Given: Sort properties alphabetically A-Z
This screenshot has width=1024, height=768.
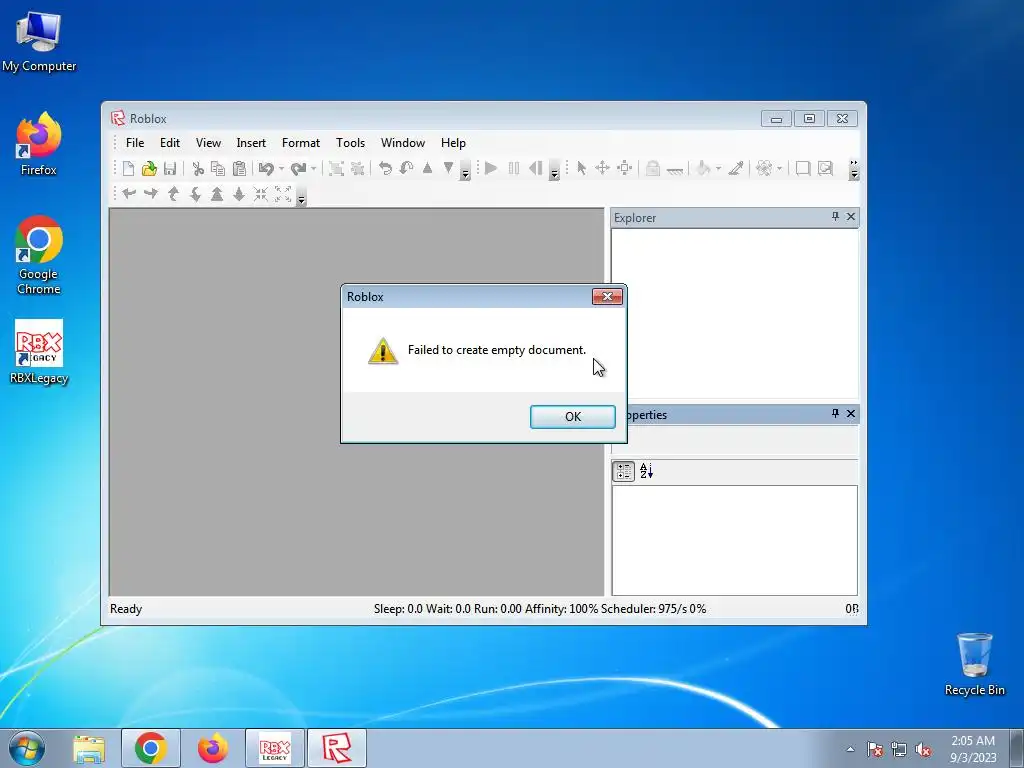Looking at the screenshot, I should point(647,471).
